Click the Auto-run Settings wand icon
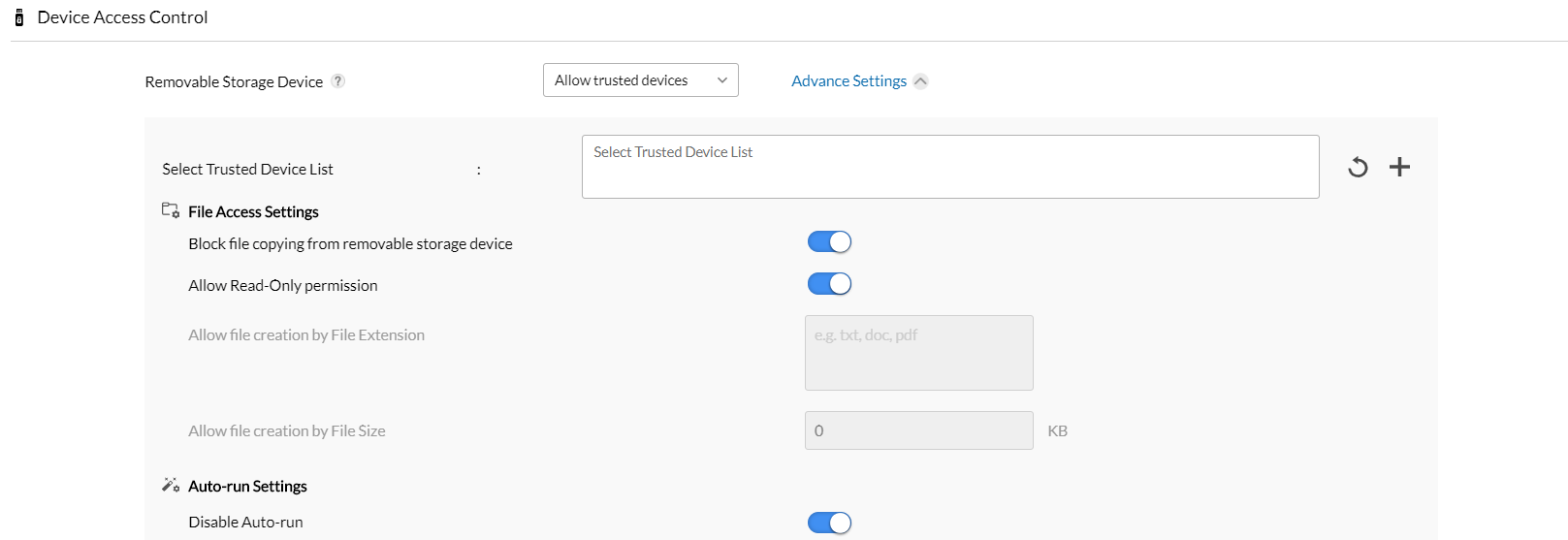 pos(171,485)
